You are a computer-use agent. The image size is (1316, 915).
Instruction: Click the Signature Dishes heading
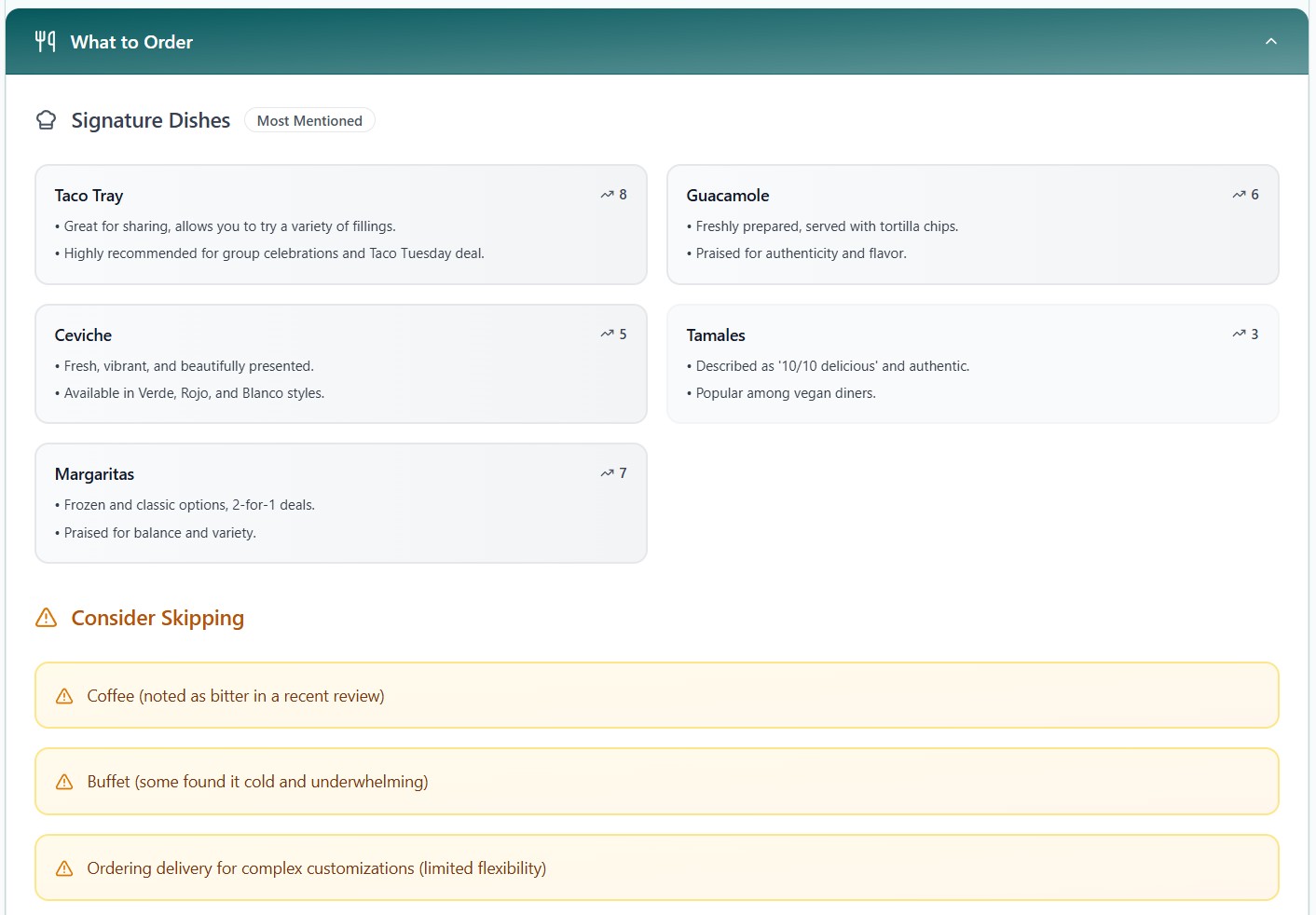150,120
